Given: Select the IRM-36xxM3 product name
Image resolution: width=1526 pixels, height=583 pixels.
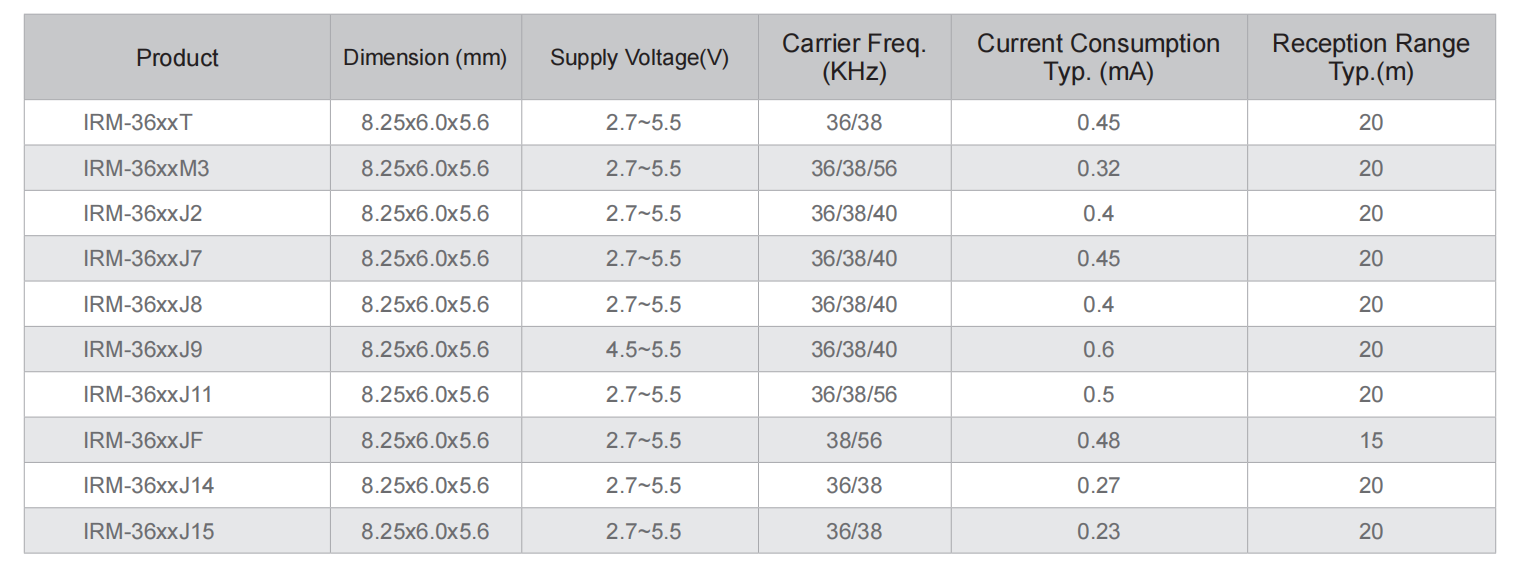Looking at the screenshot, I should [146, 168].
